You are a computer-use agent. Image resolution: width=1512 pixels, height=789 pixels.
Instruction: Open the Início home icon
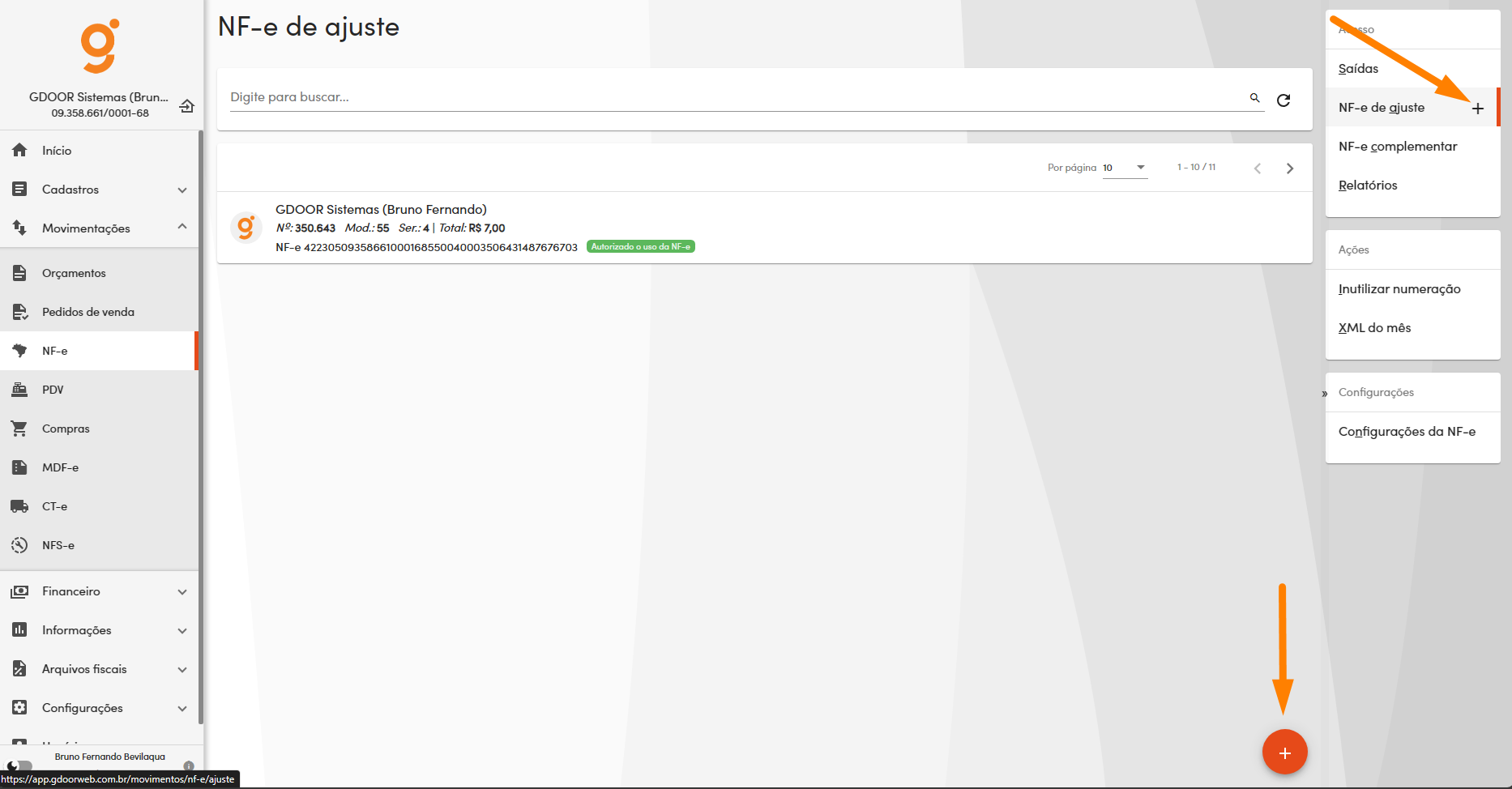coord(19,151)
